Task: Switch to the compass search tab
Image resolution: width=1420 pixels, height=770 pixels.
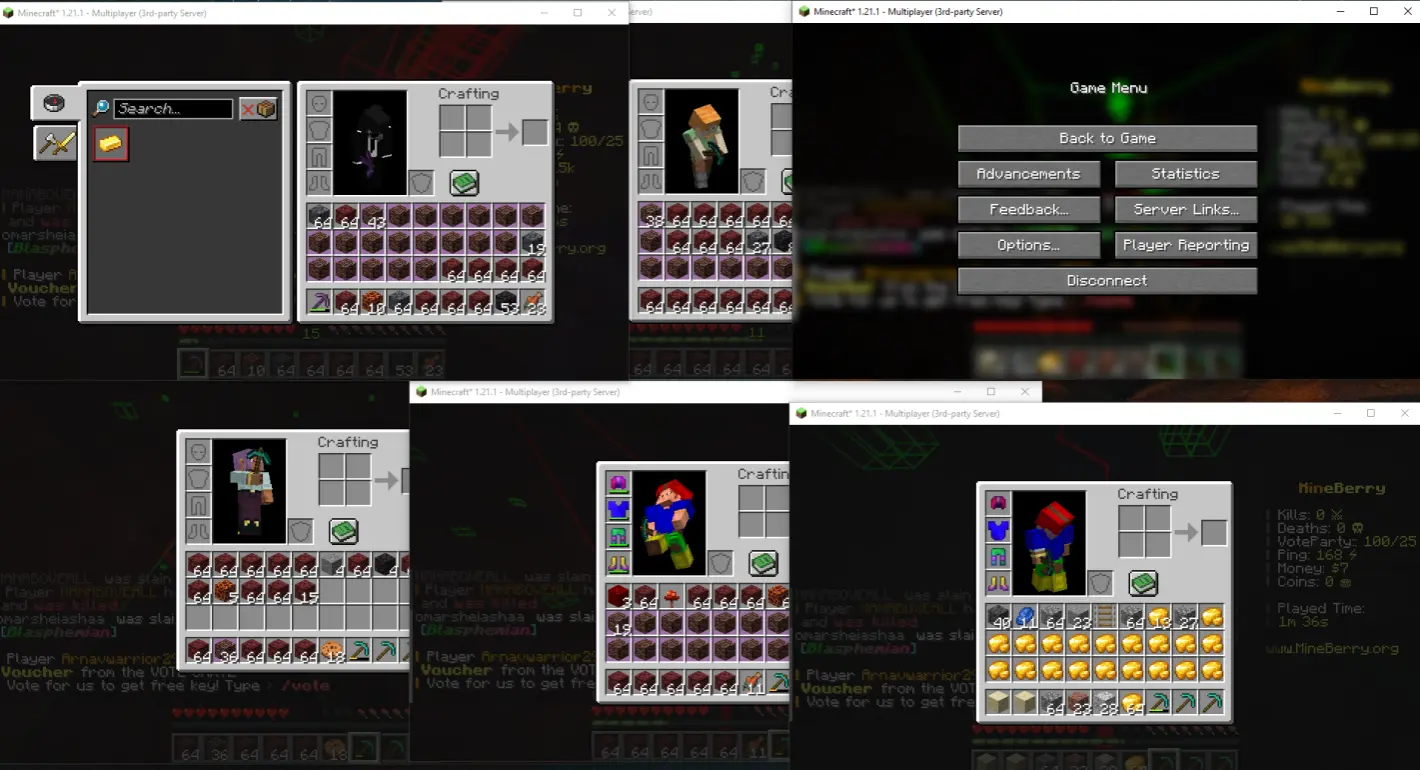Action: [x=54, y=103]
